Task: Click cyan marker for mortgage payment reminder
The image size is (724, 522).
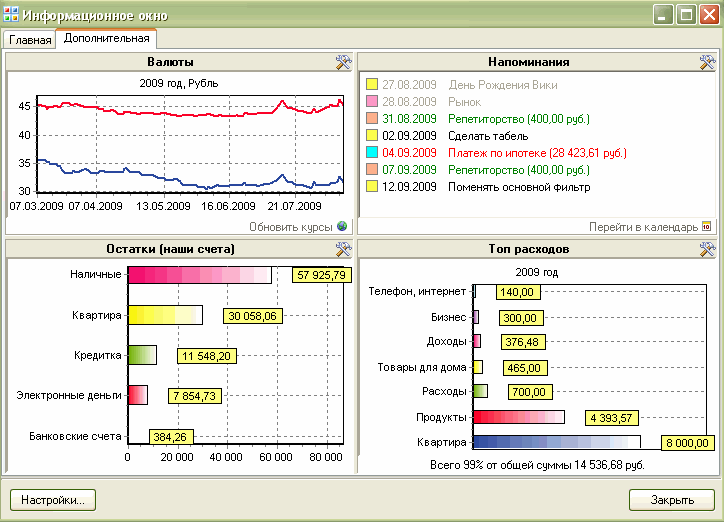Action: pyautogui.click(x=372, y=153)
